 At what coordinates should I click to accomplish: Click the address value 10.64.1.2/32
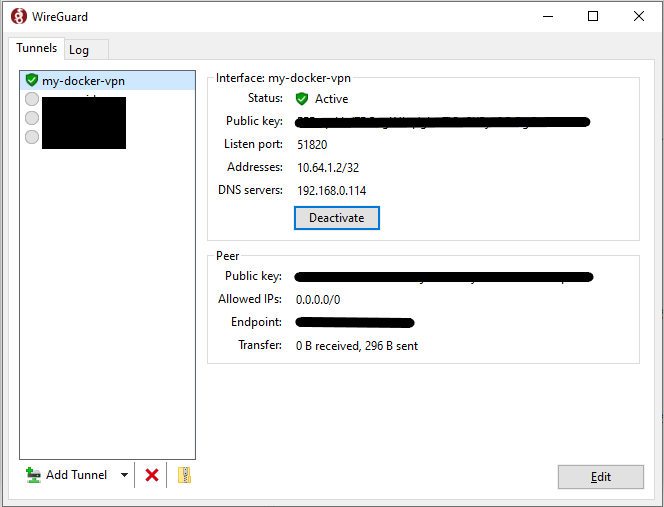[x=328, y=168]
